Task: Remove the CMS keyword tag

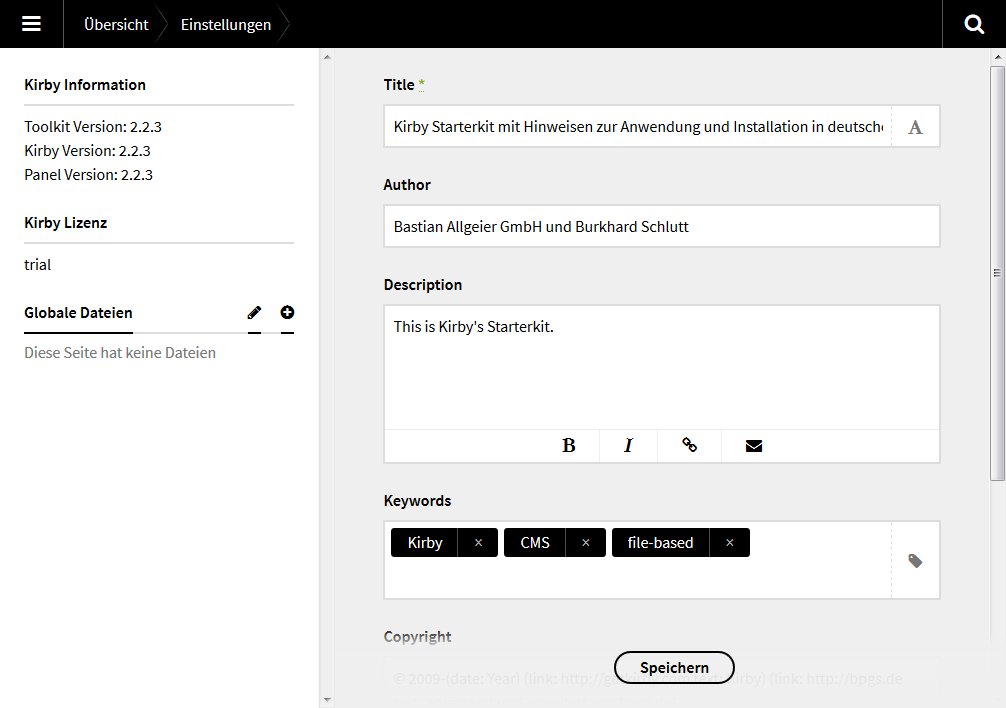Action: pyautogui.click(x=585, y=543)
